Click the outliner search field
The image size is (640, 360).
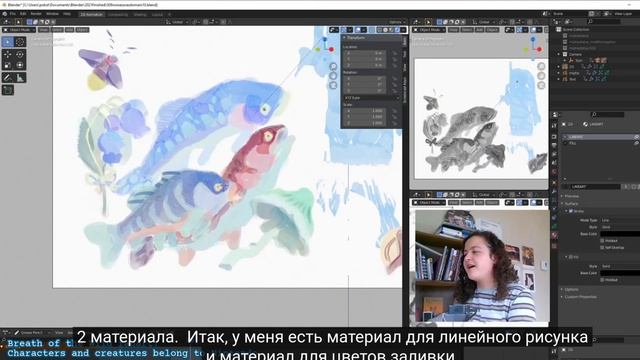[x=605, y=22]
